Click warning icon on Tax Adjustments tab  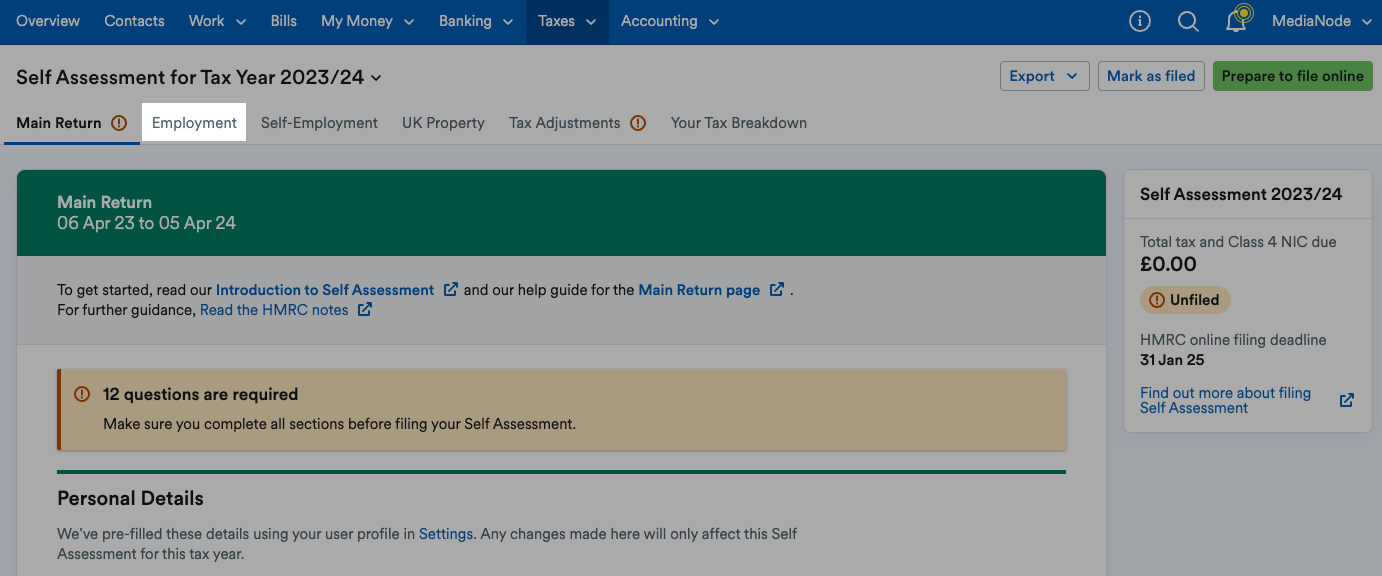(638, 123)
